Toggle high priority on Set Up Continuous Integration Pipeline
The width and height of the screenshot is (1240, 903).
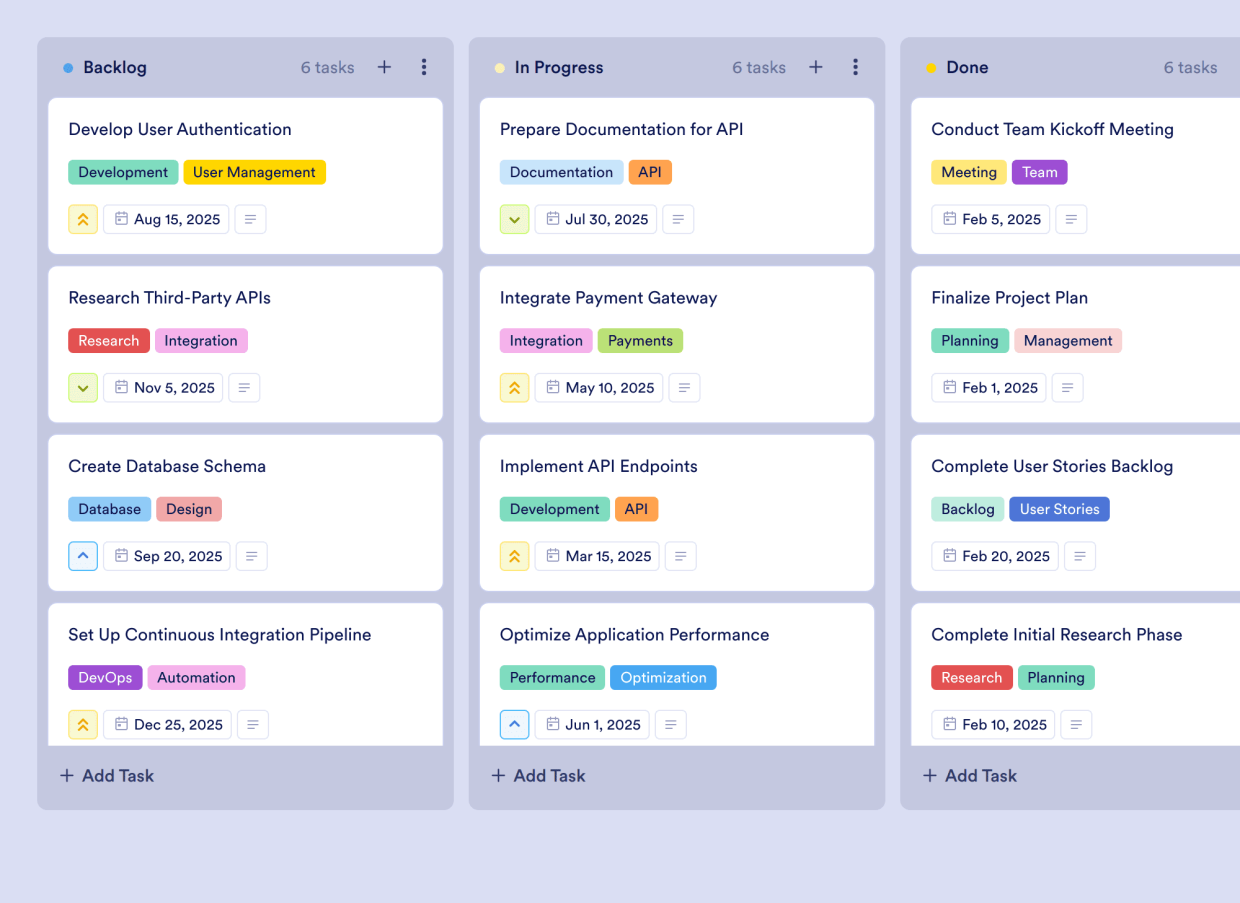click(x=83, y=724)
